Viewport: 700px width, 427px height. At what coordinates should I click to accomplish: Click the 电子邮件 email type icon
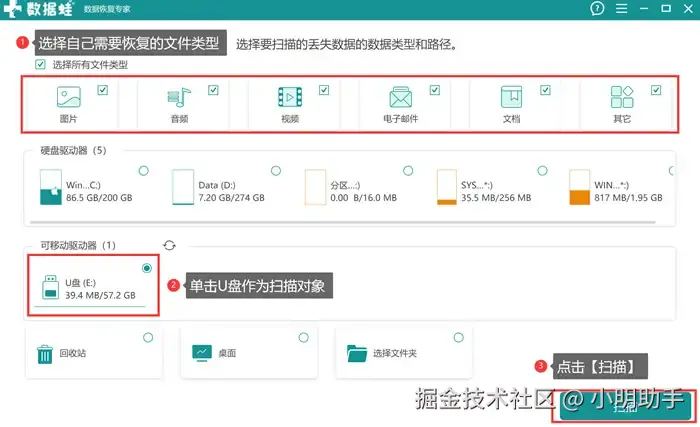[x=400, y=97]
